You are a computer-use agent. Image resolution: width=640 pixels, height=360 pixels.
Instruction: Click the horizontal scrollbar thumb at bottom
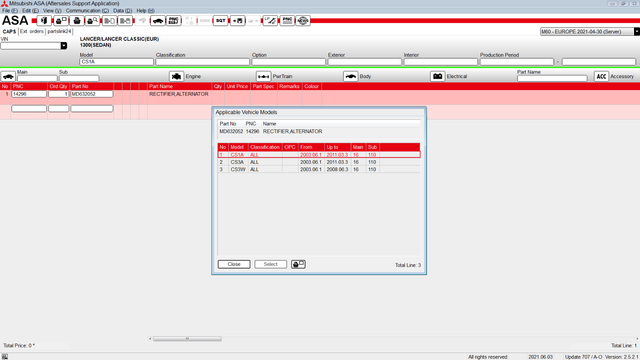187,339
